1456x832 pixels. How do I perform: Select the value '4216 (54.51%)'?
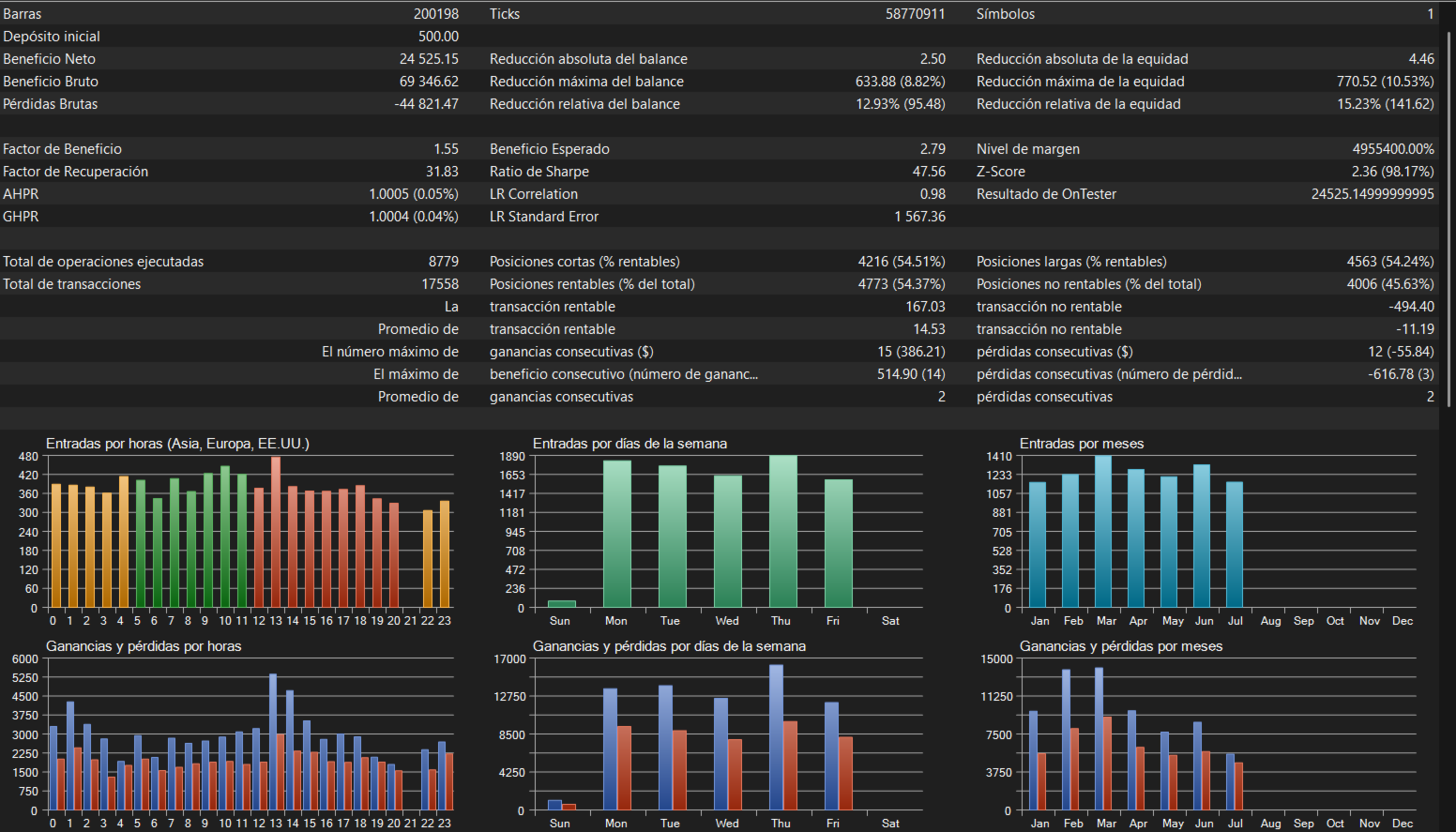902,262
